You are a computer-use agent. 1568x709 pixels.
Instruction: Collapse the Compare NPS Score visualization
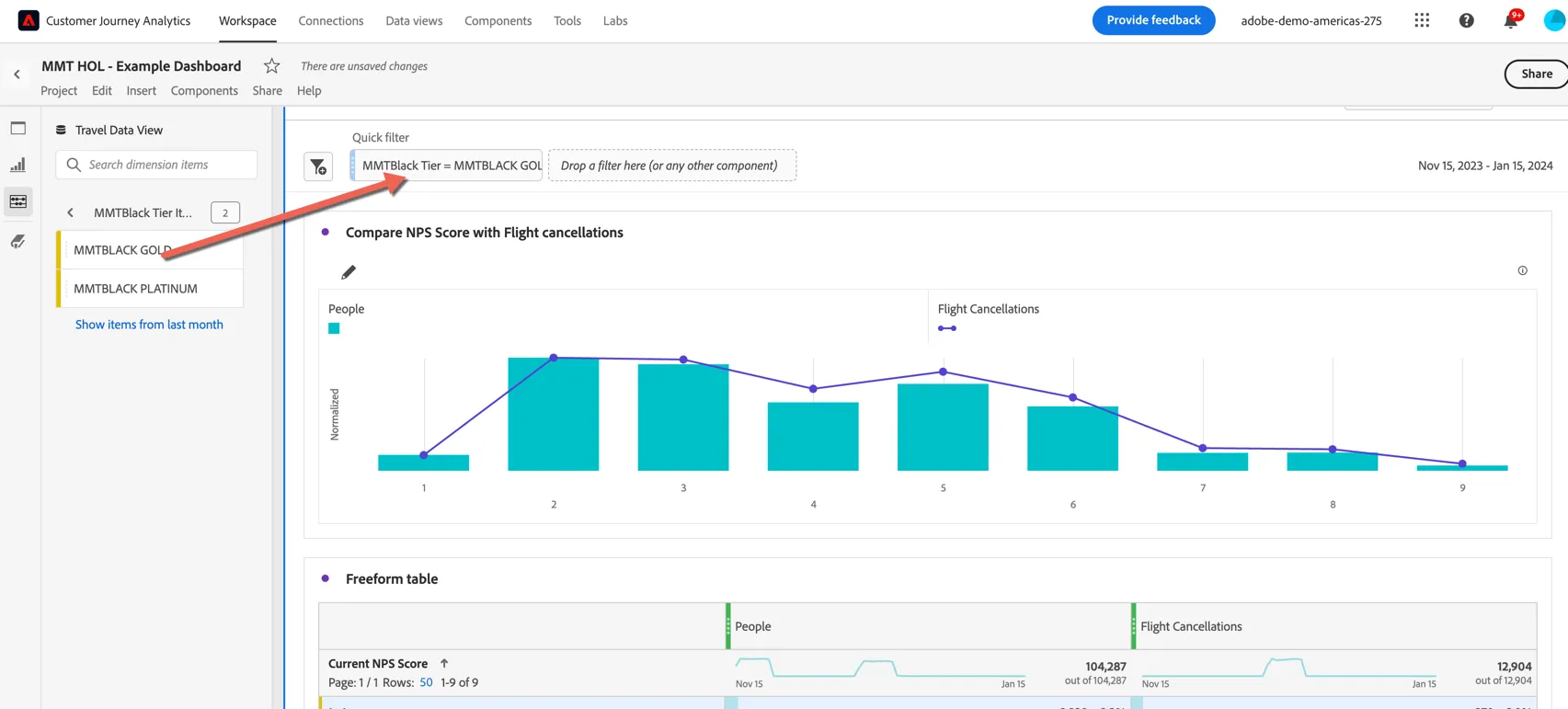click(325, 233)
